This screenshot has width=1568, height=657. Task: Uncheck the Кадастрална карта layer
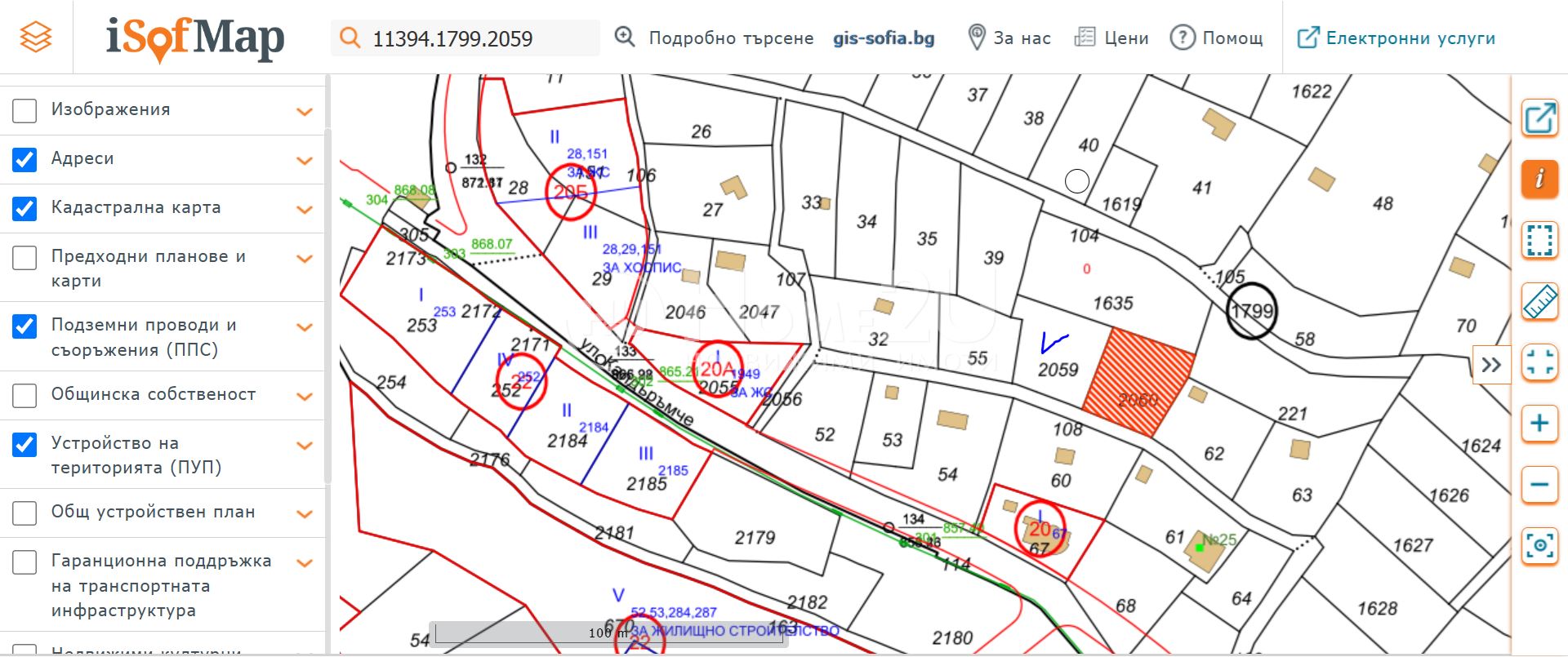(x=24, y=208)
